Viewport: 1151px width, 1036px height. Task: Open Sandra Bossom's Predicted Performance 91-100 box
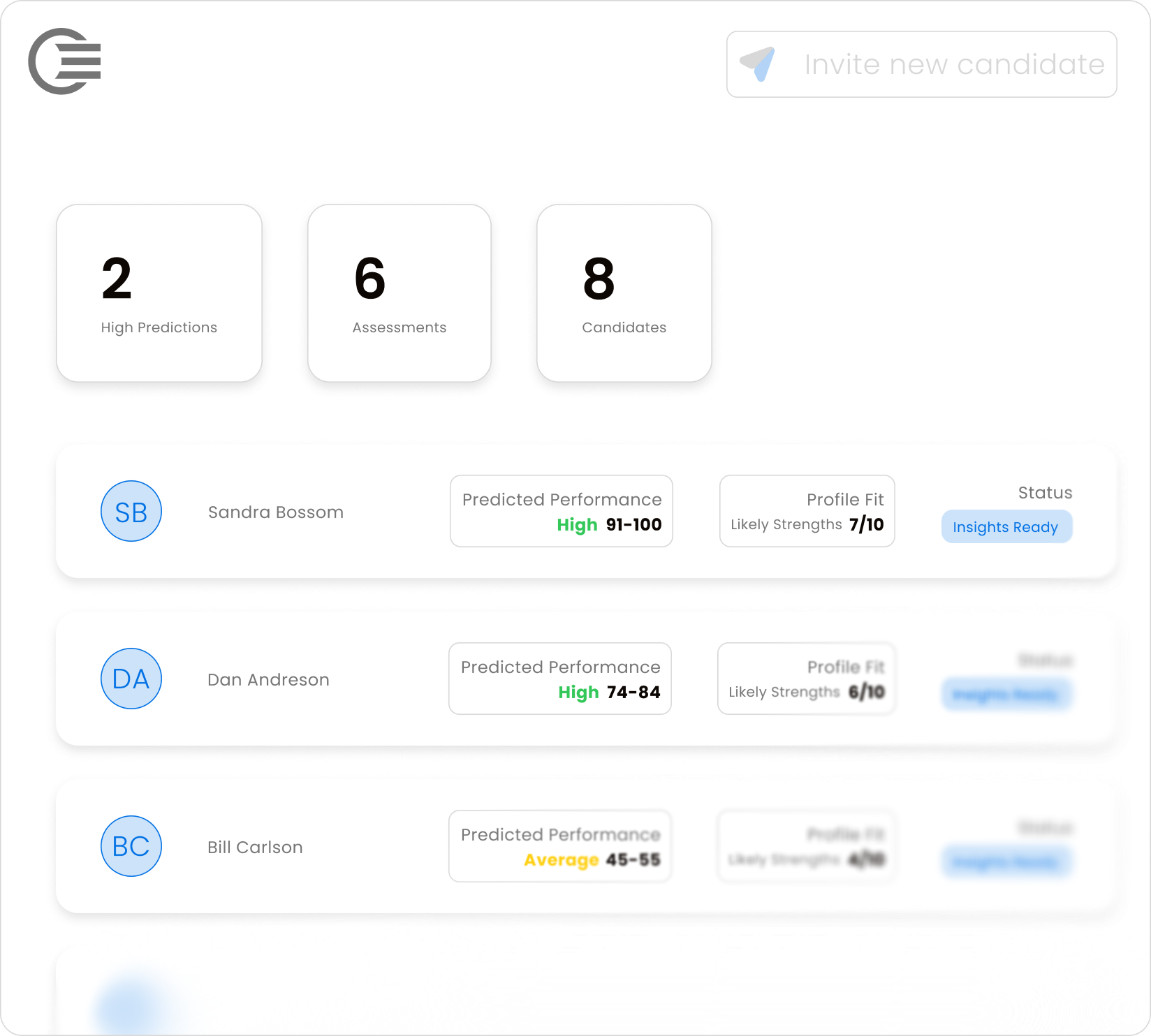point(562,511)
